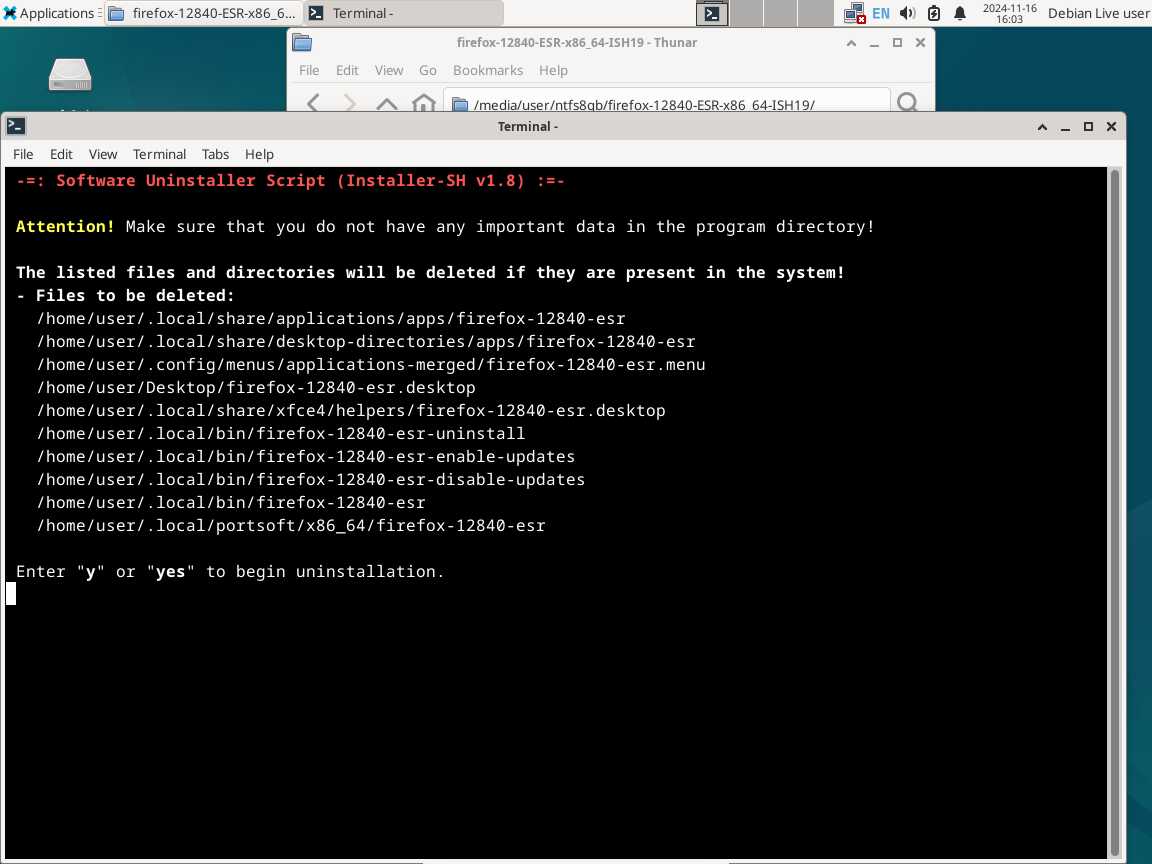Screen dimensions: 1152x864
Task: Minimize the Terminal window
Action: click(x=1065, y=127)
